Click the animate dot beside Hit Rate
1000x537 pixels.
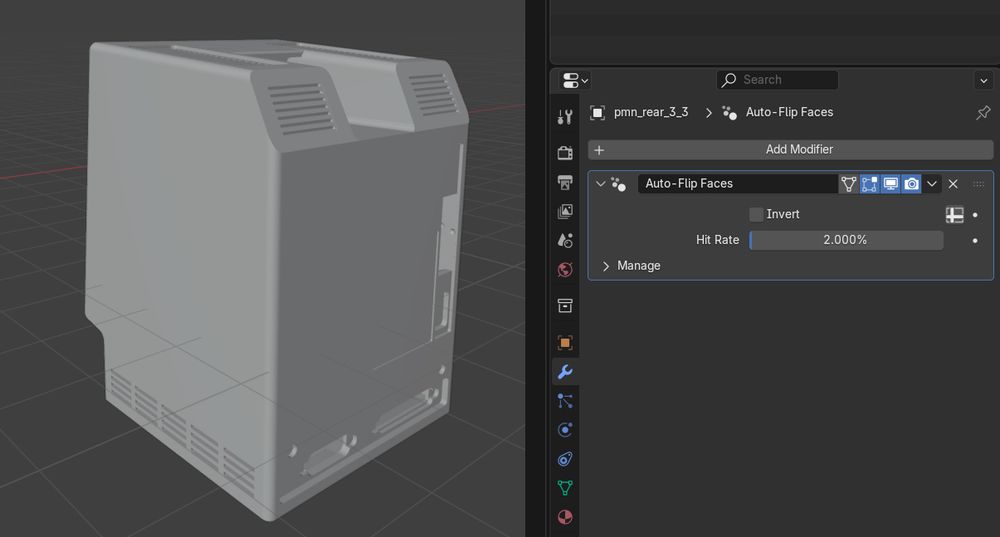click(x=975, y=240)
